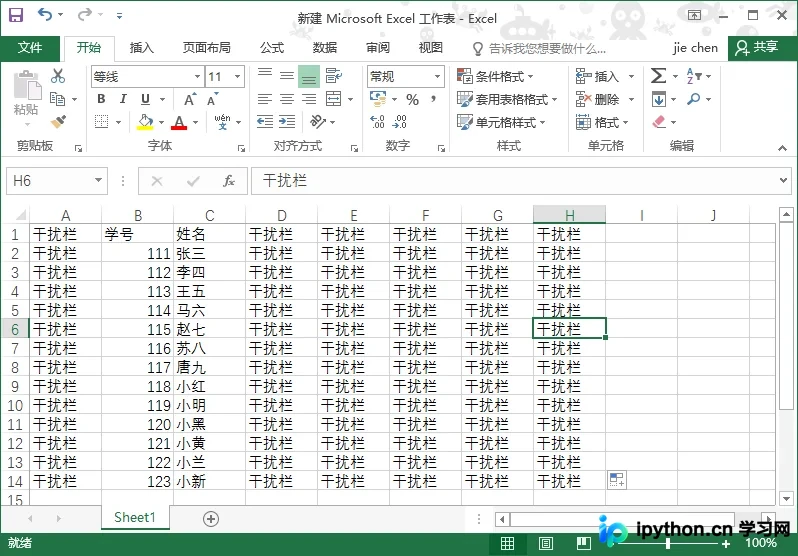The width and height of the screenshot is (798, 556).
Task: Click the Cut scissors icon
Action: 58,76
